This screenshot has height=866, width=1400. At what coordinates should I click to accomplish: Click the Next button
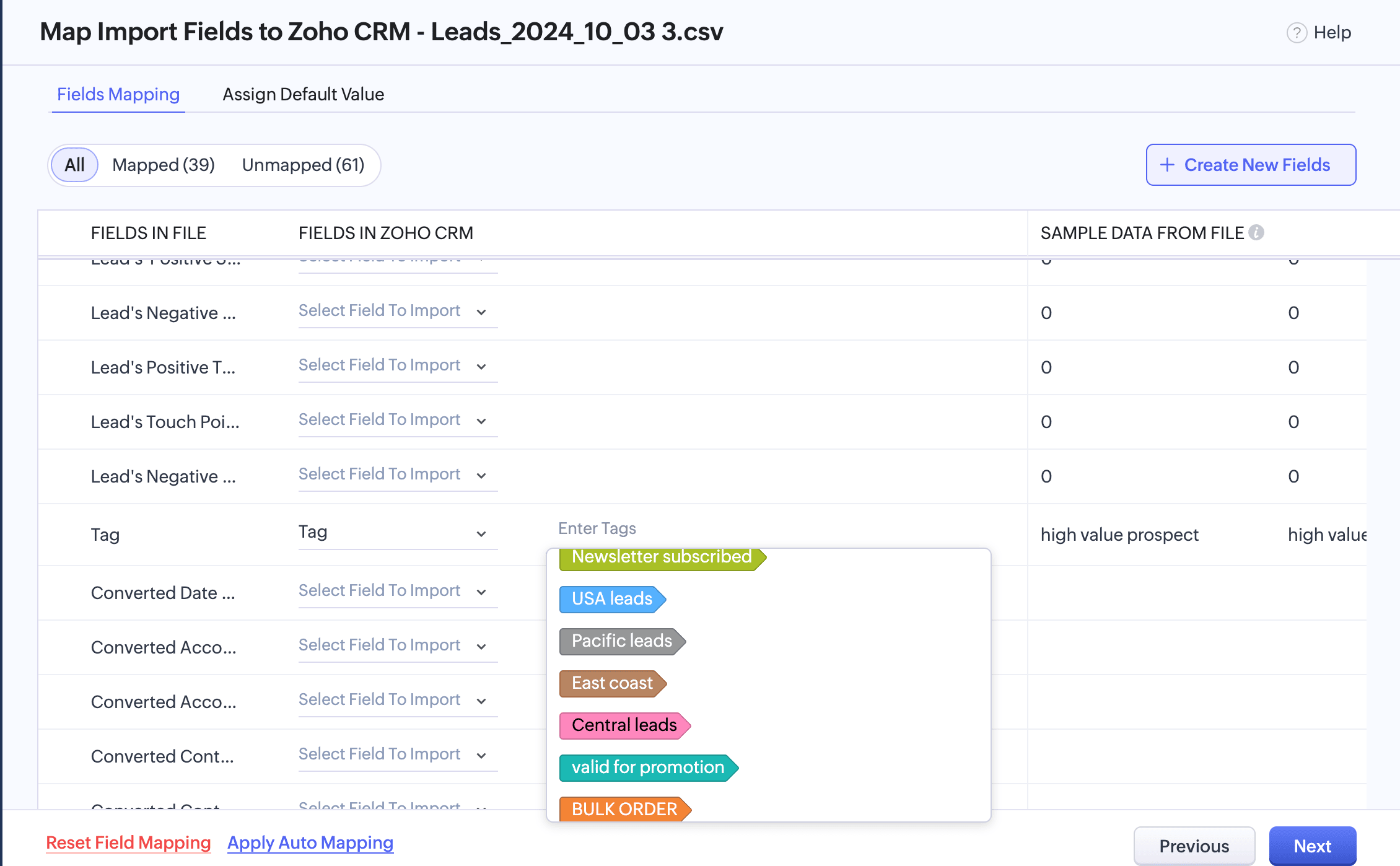pyautogui.click(x=1311, y=846)
